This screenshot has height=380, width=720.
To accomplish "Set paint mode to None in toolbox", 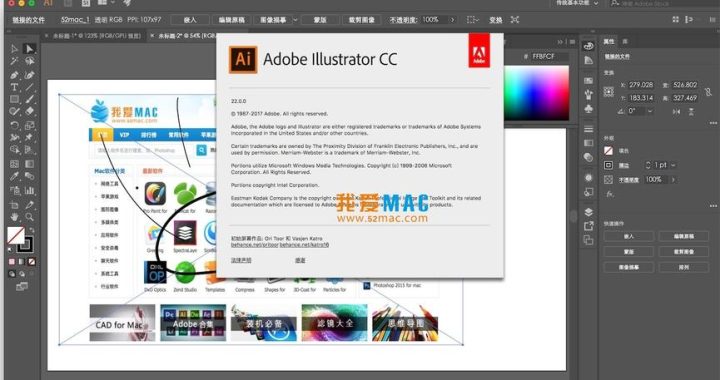I will point(32,262).
